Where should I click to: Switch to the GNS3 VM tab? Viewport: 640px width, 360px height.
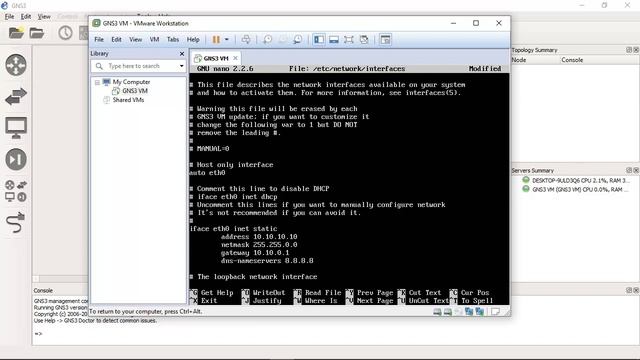pos(216,58)
